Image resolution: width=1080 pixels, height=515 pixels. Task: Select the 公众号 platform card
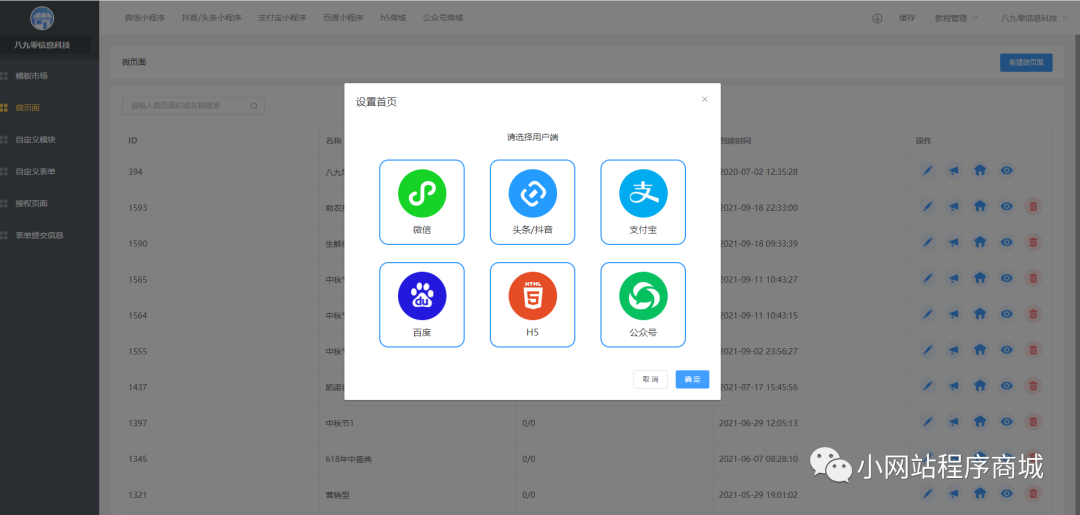tap(643, 304)
